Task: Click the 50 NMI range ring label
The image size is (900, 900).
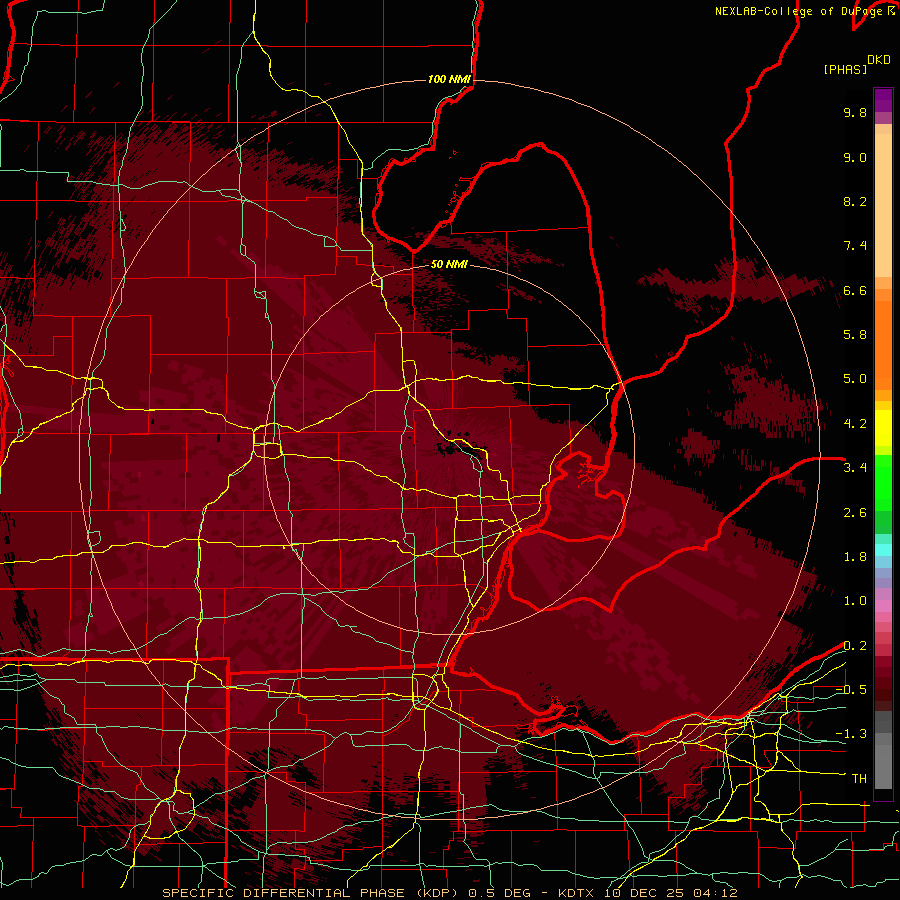Action: [x=449, y=264]
